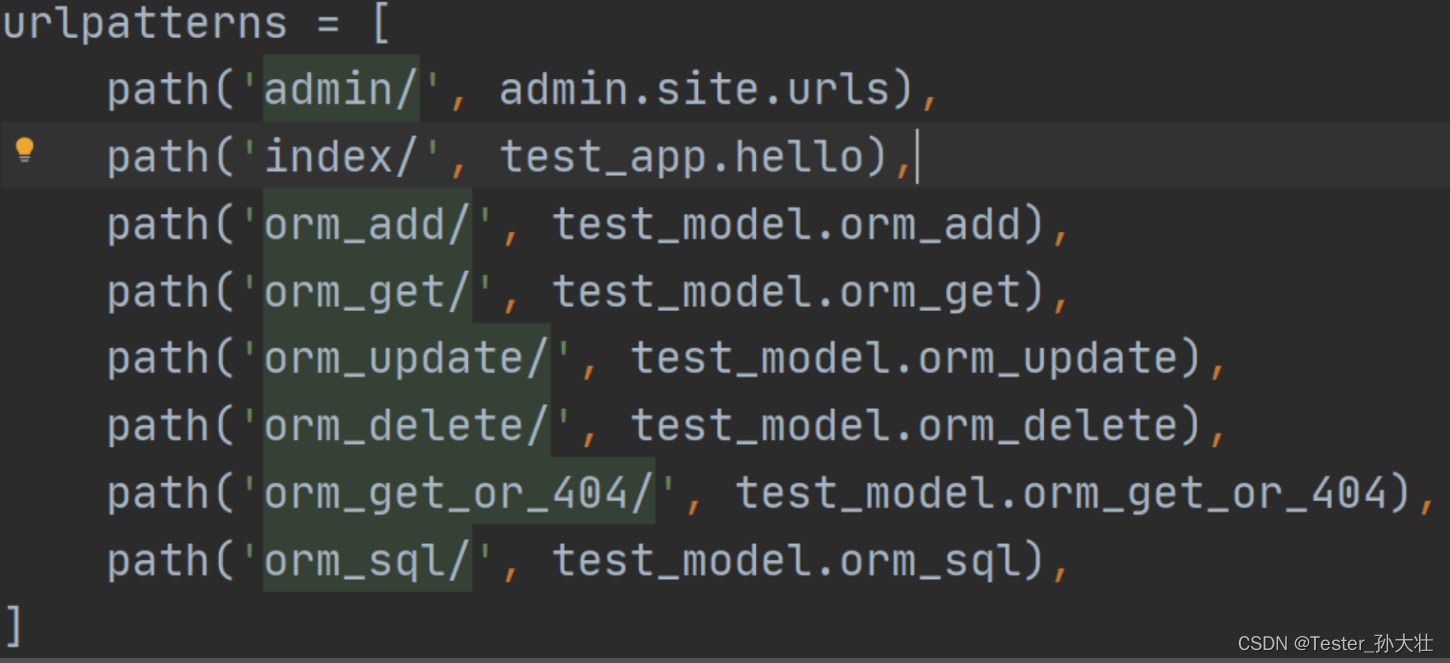Click test_model.orm_get view reference
This screenshot has height=663, width=1450.
click(x=787, y=292)
